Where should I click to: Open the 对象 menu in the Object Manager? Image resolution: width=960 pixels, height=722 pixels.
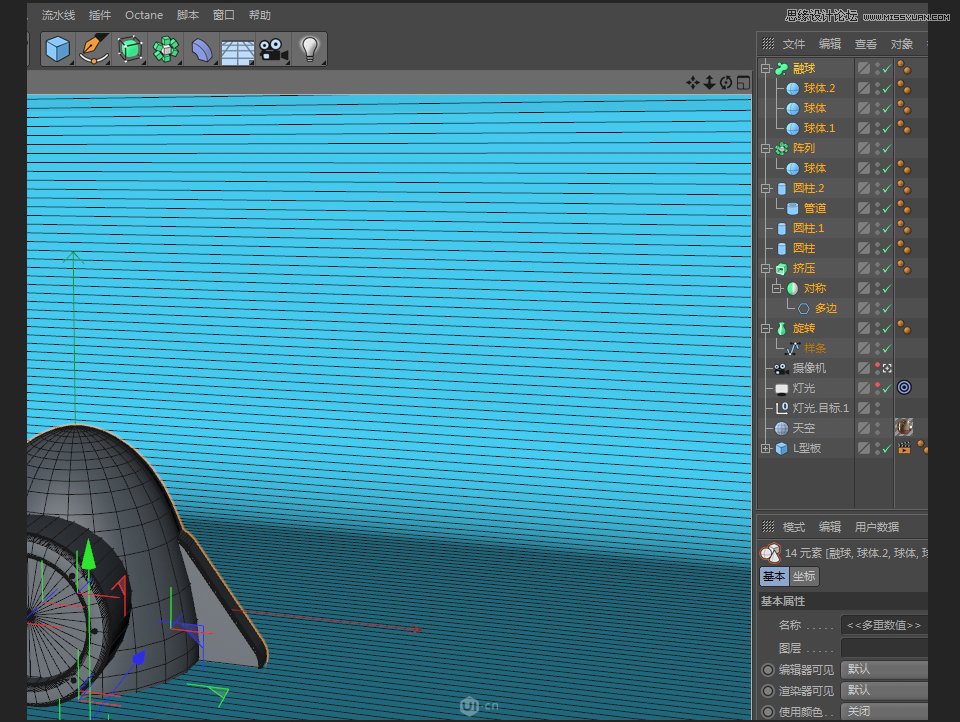tap(903, 43)
